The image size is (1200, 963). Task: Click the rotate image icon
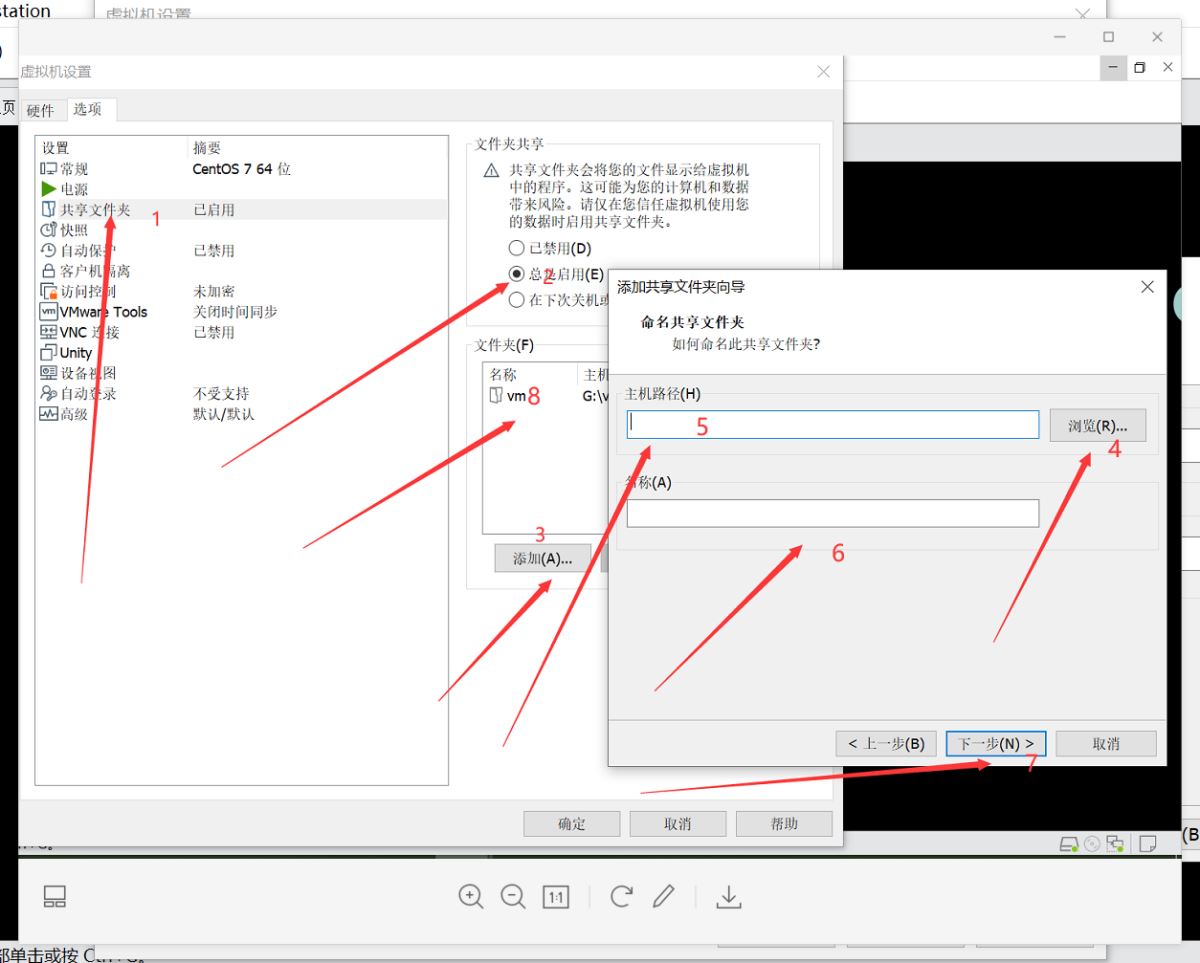tap(621, 896)
